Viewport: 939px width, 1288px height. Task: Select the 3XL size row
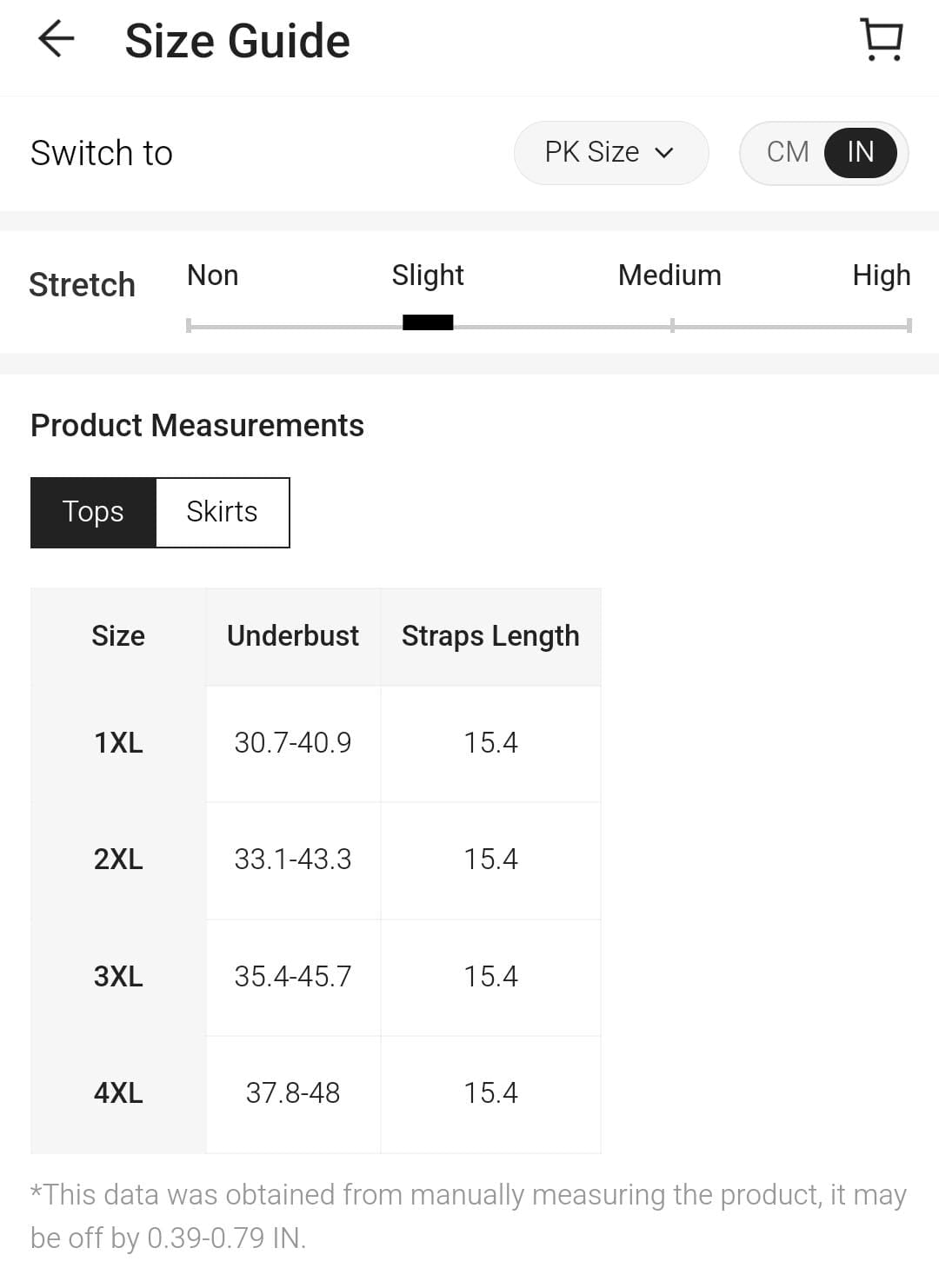pos(118,977)
